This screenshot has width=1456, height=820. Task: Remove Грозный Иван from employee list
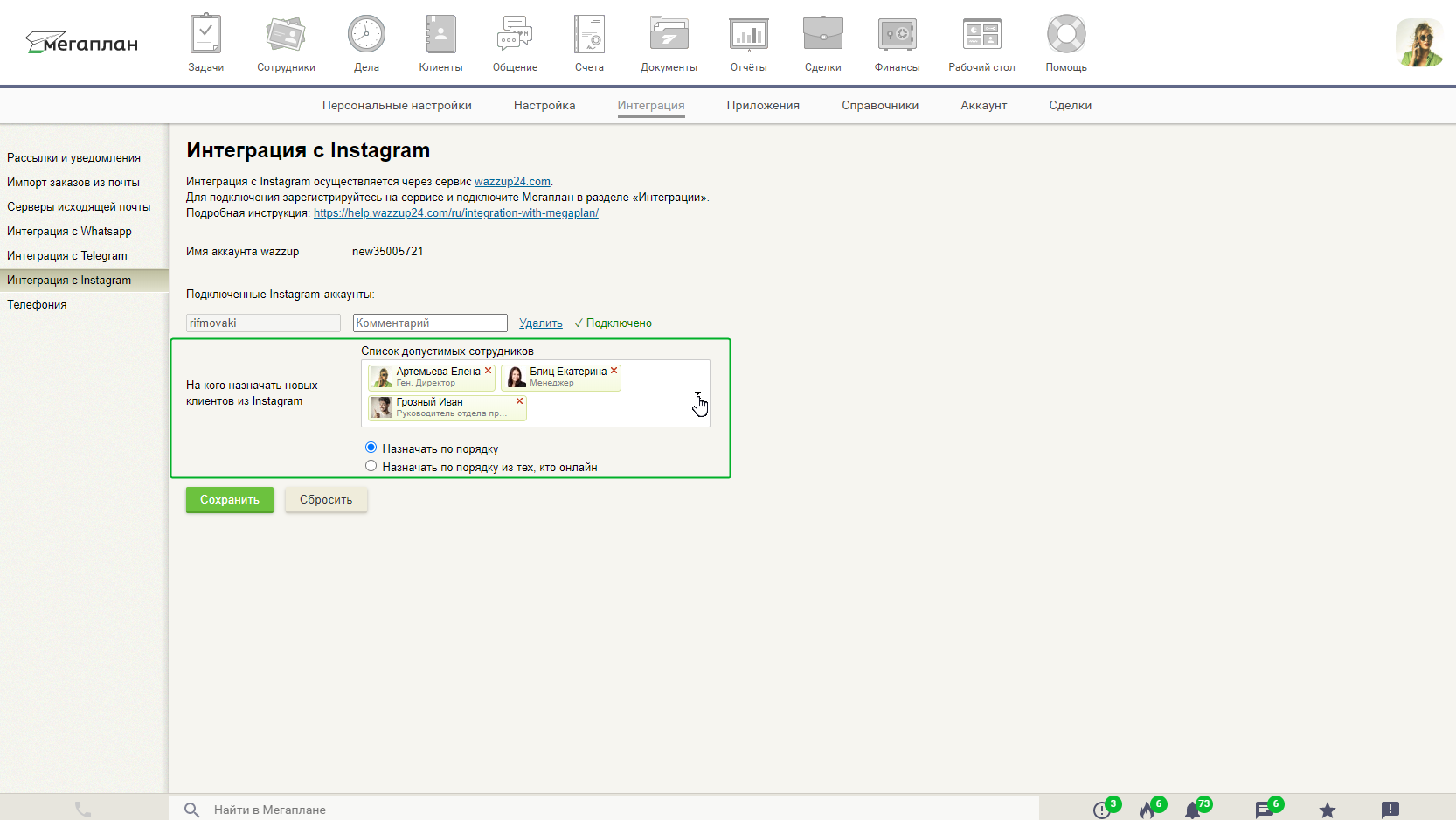[520, 401]
